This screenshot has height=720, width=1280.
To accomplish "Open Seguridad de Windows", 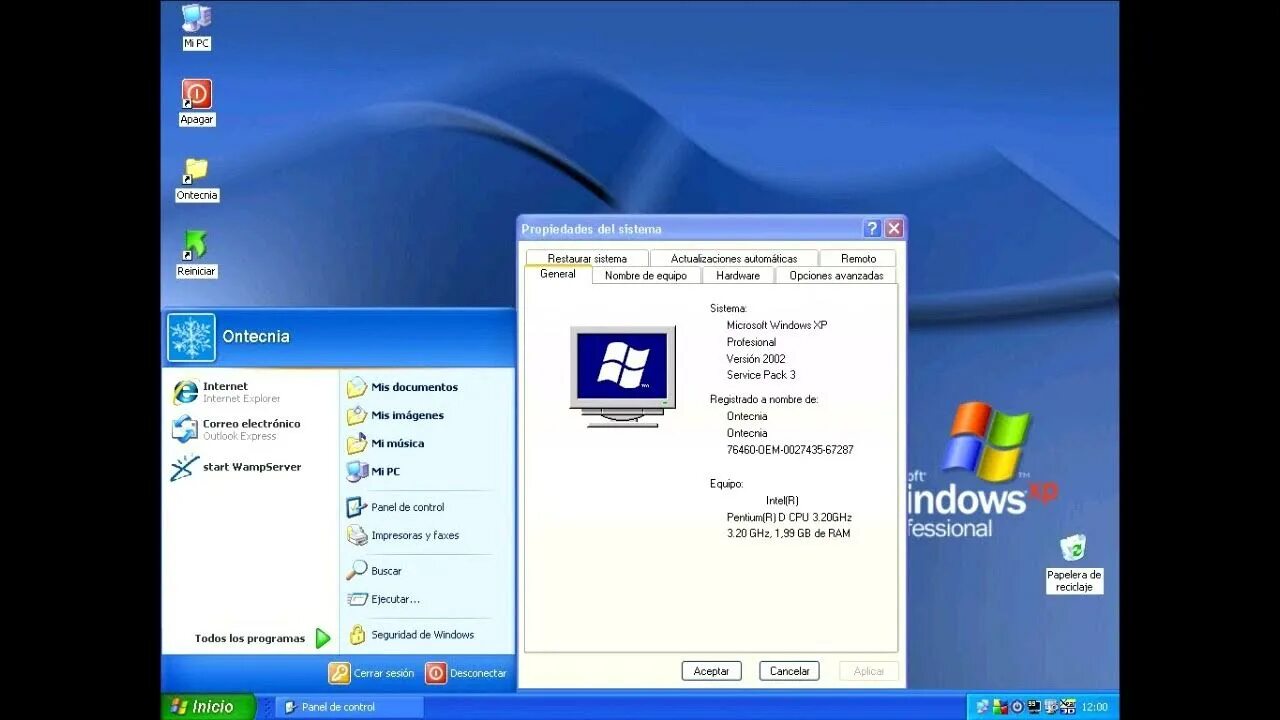I will pos(410,635).
